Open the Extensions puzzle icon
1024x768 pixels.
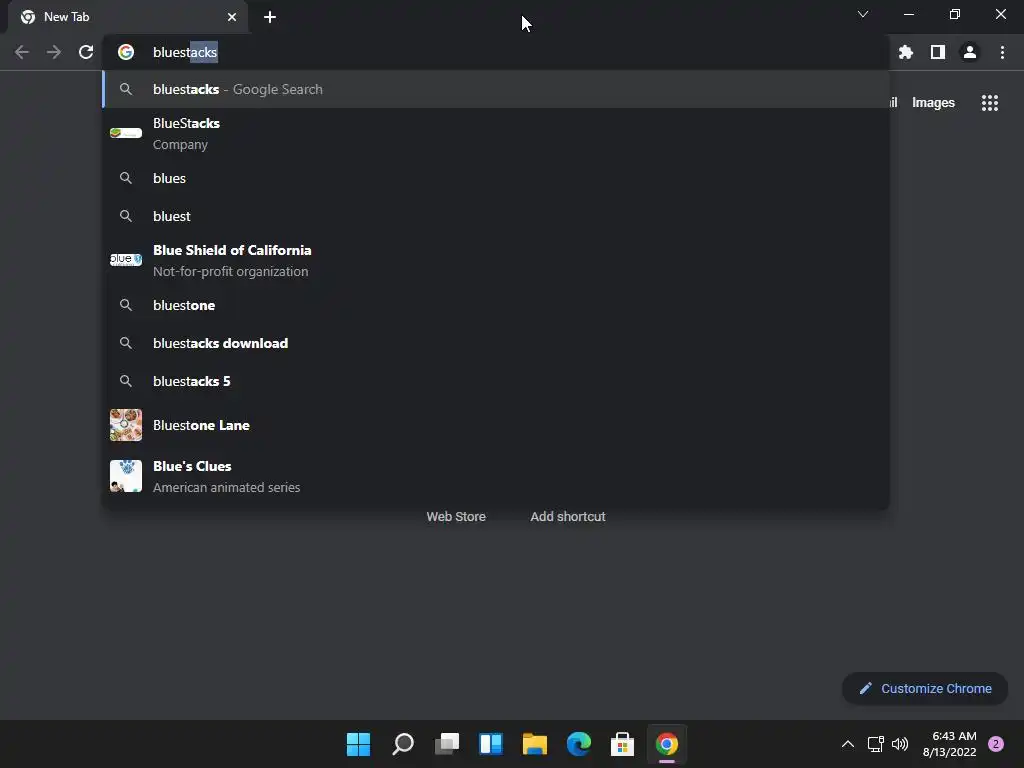906,52
